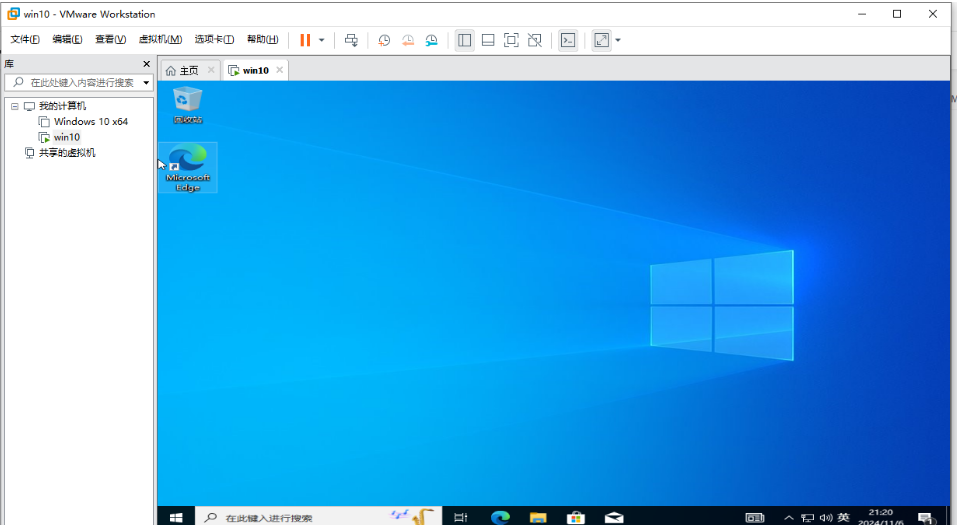The height and width of the screenshot is (525, 957).
Task: Open Microsoft Store from guest taskbar
Action: coord(576,517)
